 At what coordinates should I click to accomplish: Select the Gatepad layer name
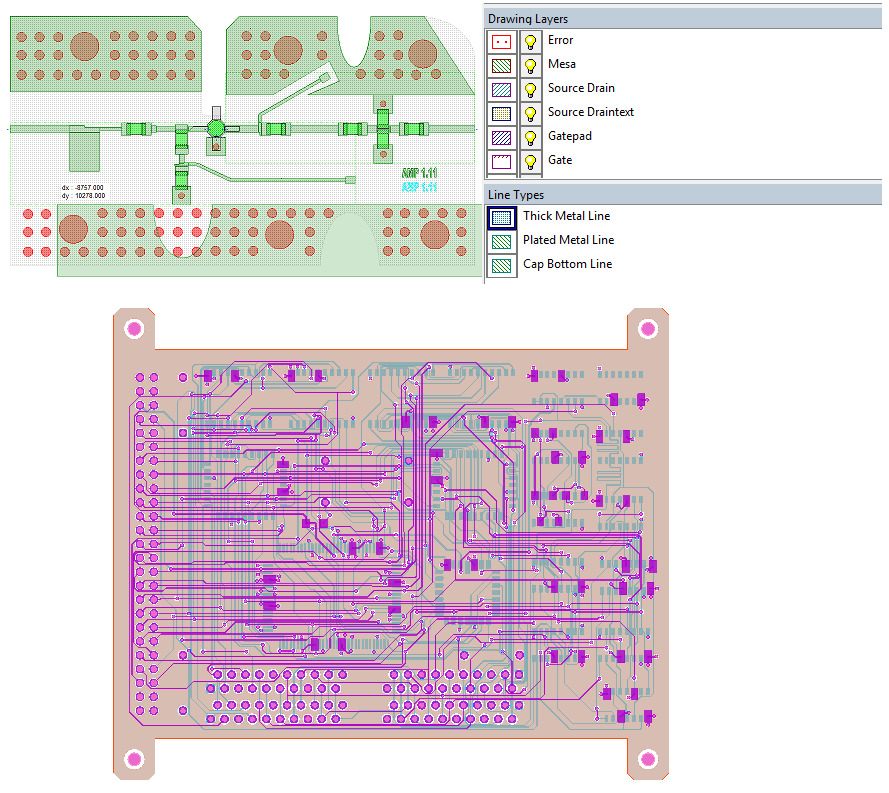[570, 136]
